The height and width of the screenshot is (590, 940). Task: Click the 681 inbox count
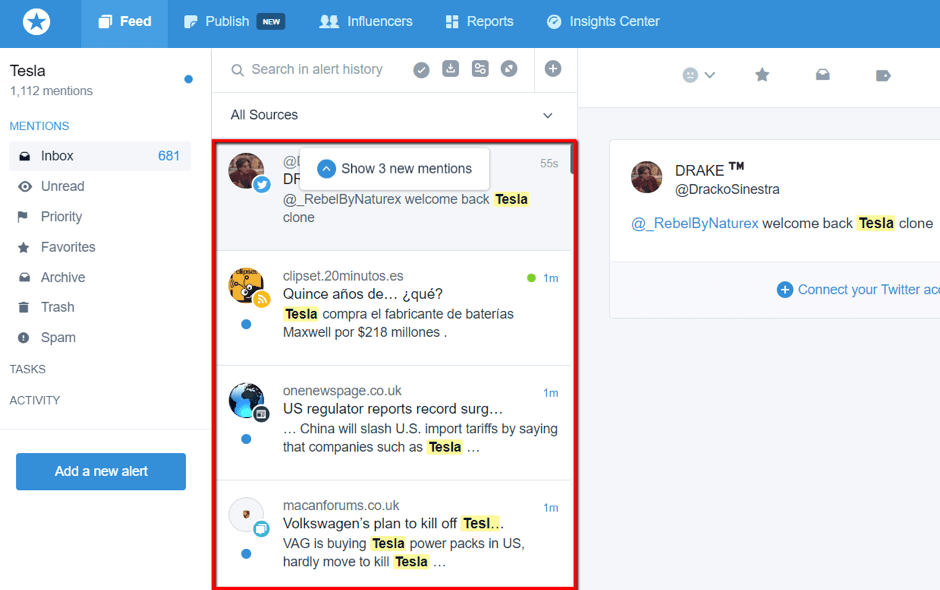pyautogui.click(x=169, y=156)
